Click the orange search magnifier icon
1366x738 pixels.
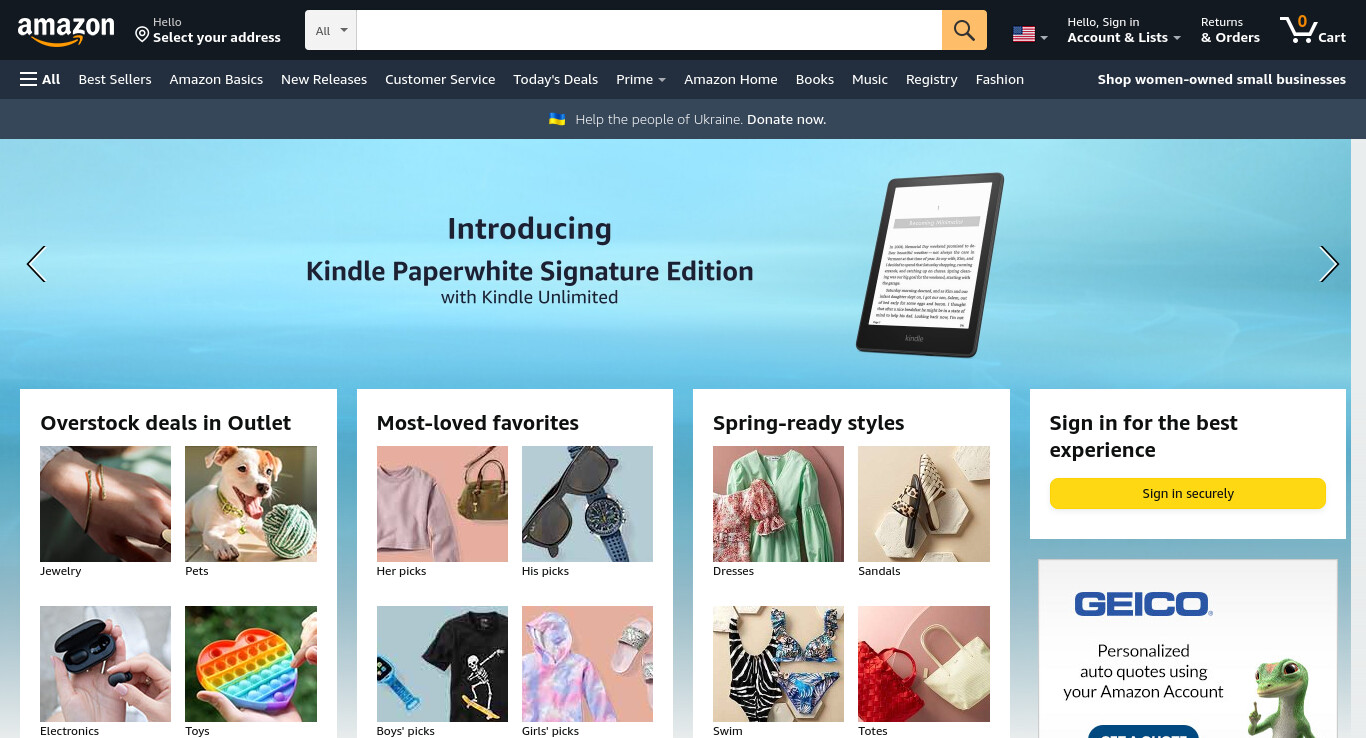964,30
